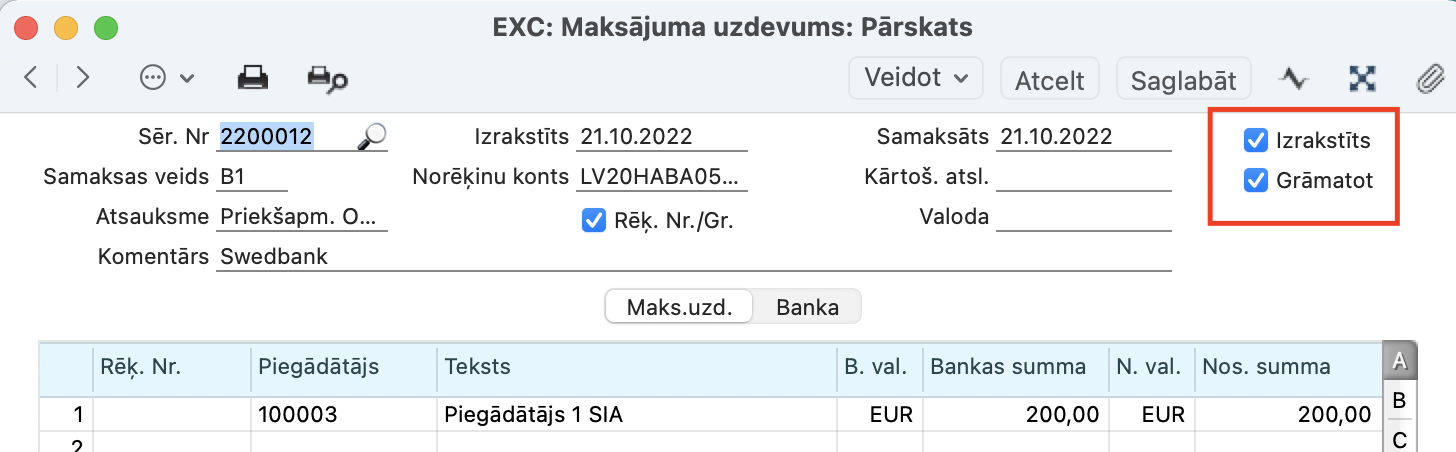Open the record links cross icon
Screen dimensions: 1456x452
(1361, 78)
